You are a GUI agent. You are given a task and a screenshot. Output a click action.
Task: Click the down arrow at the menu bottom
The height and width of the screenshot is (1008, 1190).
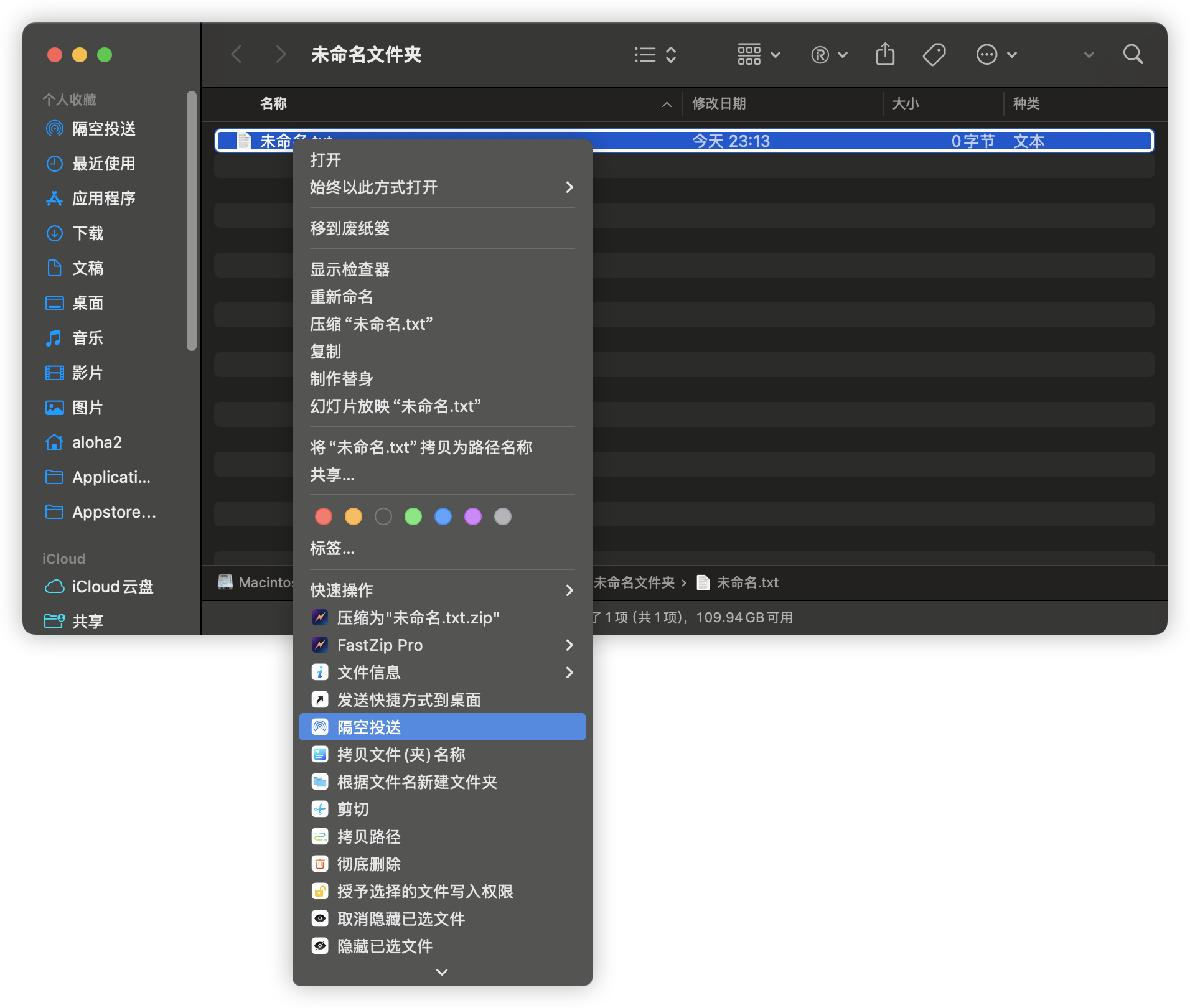coord(442,972)
